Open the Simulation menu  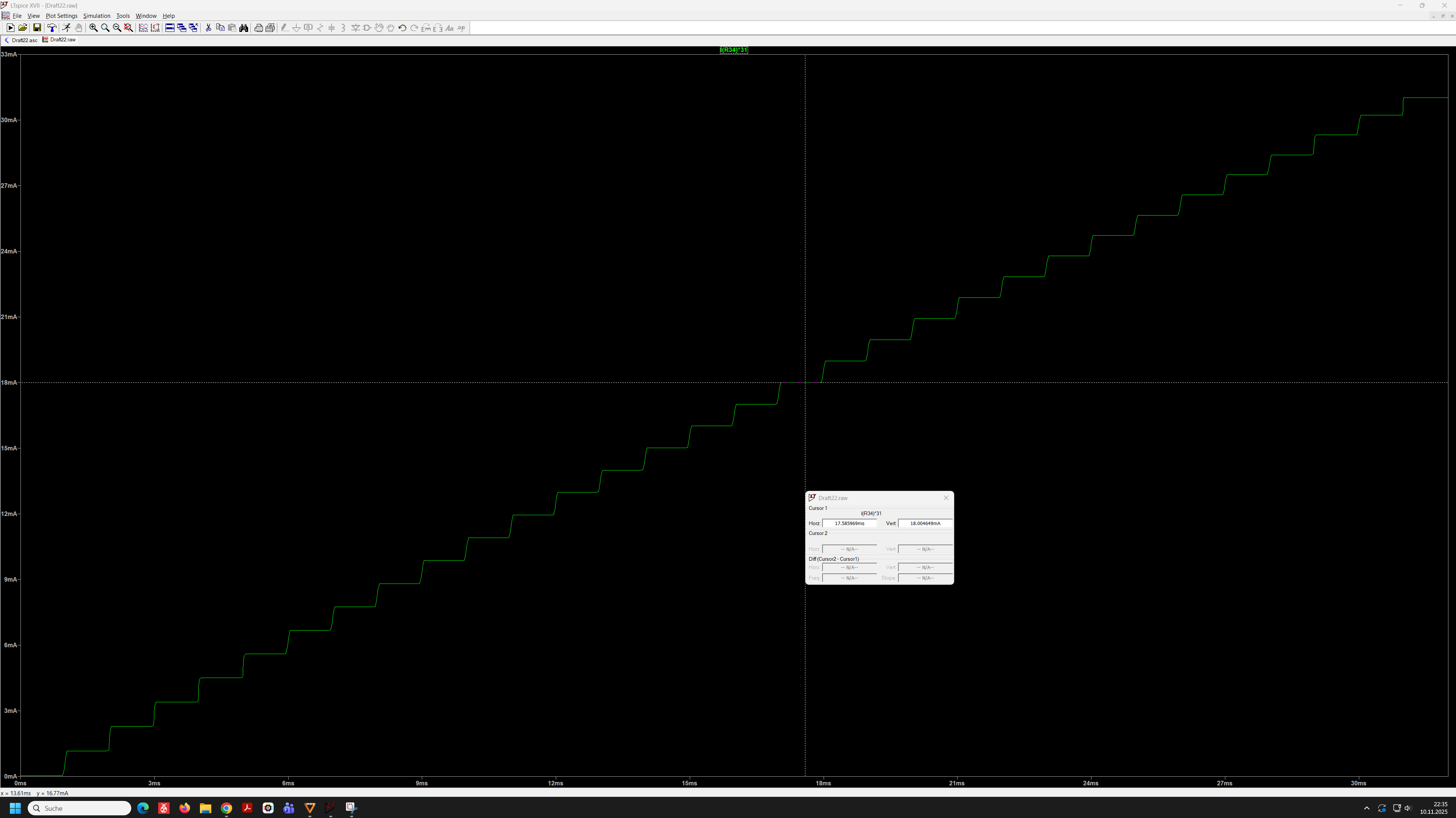click(x=97, y=16)
